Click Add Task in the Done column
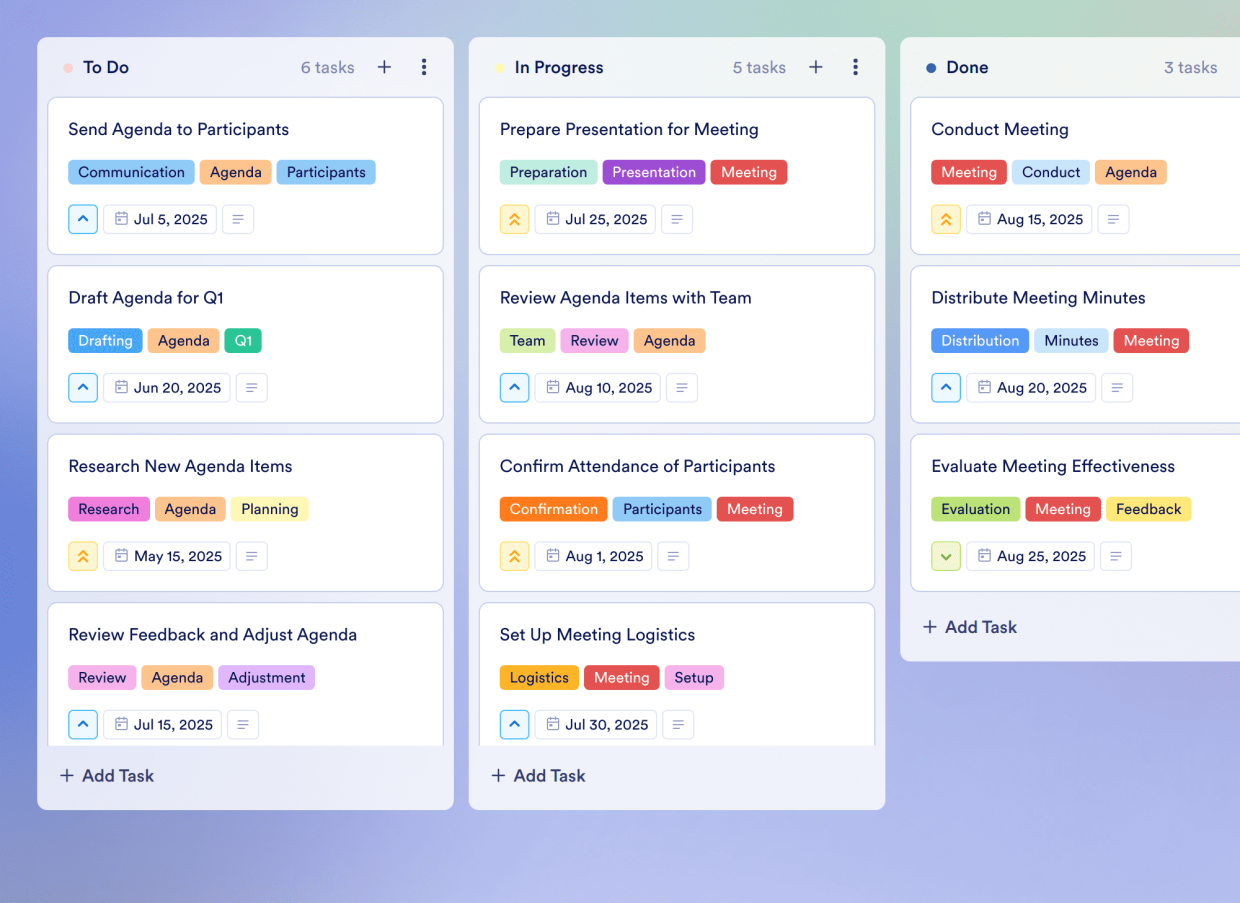Image resolution: width=1240 pixels, height=903 pixels. coord(969,627)
